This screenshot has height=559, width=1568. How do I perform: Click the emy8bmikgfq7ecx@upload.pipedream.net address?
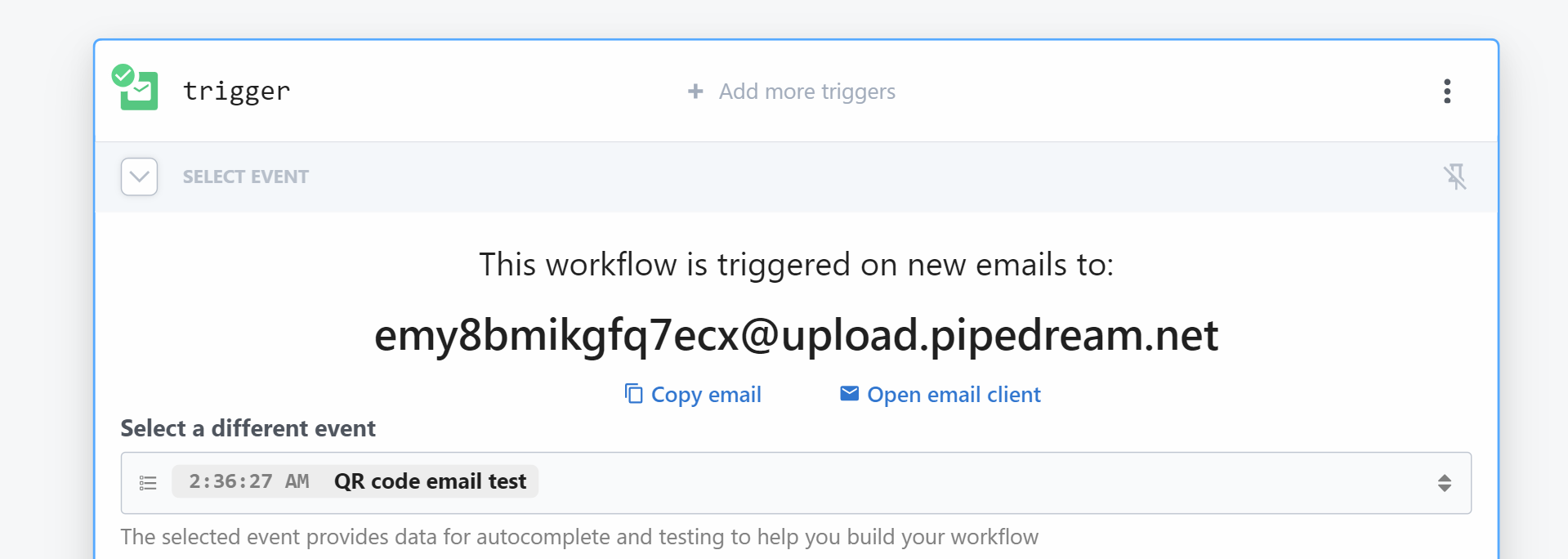(x=796, y=335)
